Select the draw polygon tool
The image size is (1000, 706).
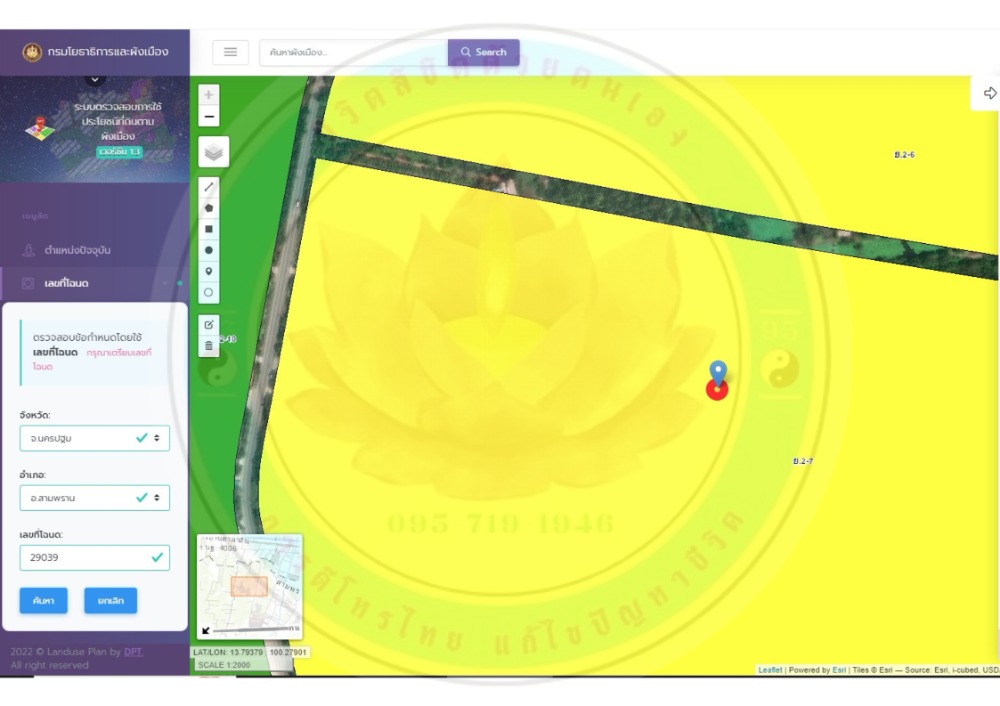coord(208,207)
